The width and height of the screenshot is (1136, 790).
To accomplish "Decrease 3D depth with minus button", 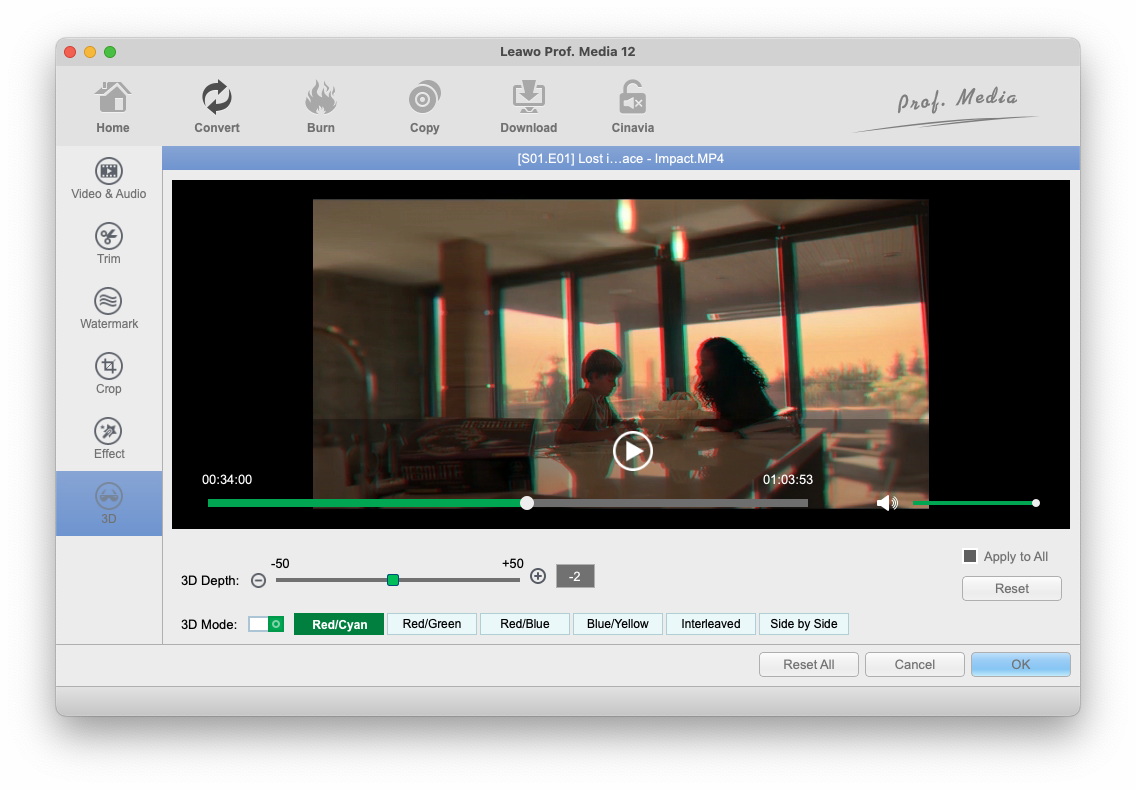I will [259, 580].
